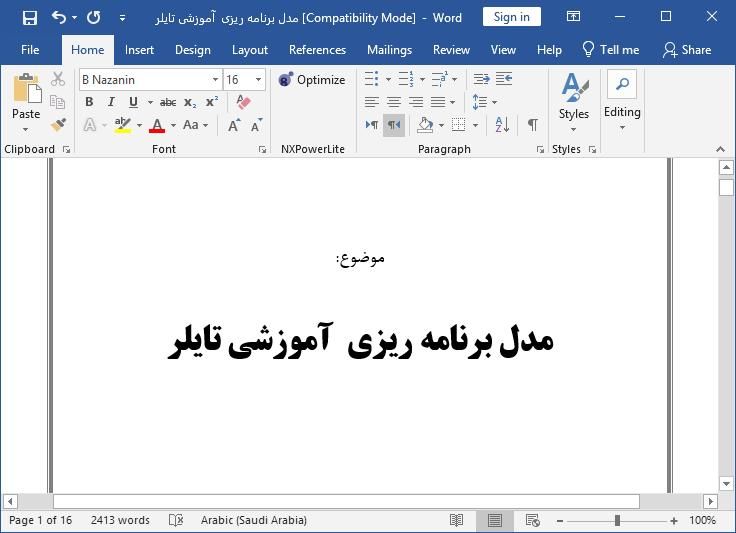Switch to the Layout tab
Viewport: 736px width, 533px height.
click(250, 50)
